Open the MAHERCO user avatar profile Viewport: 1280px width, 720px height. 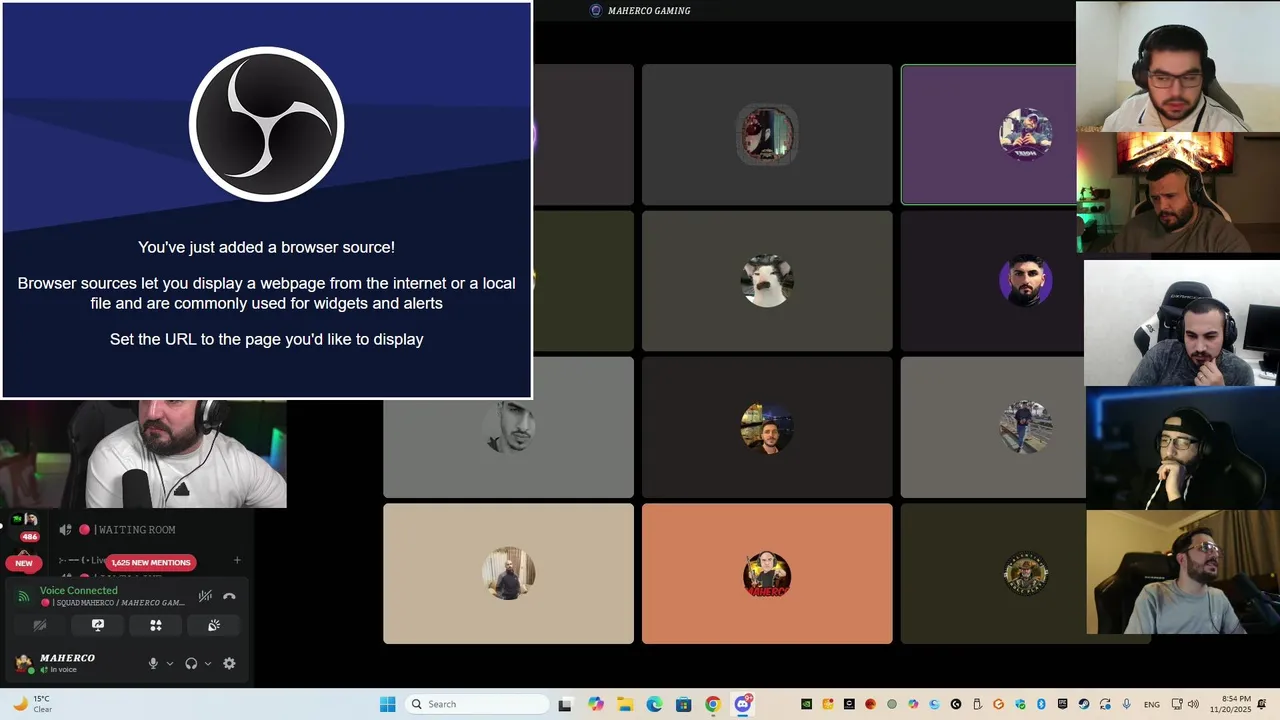tap(24, 663)
